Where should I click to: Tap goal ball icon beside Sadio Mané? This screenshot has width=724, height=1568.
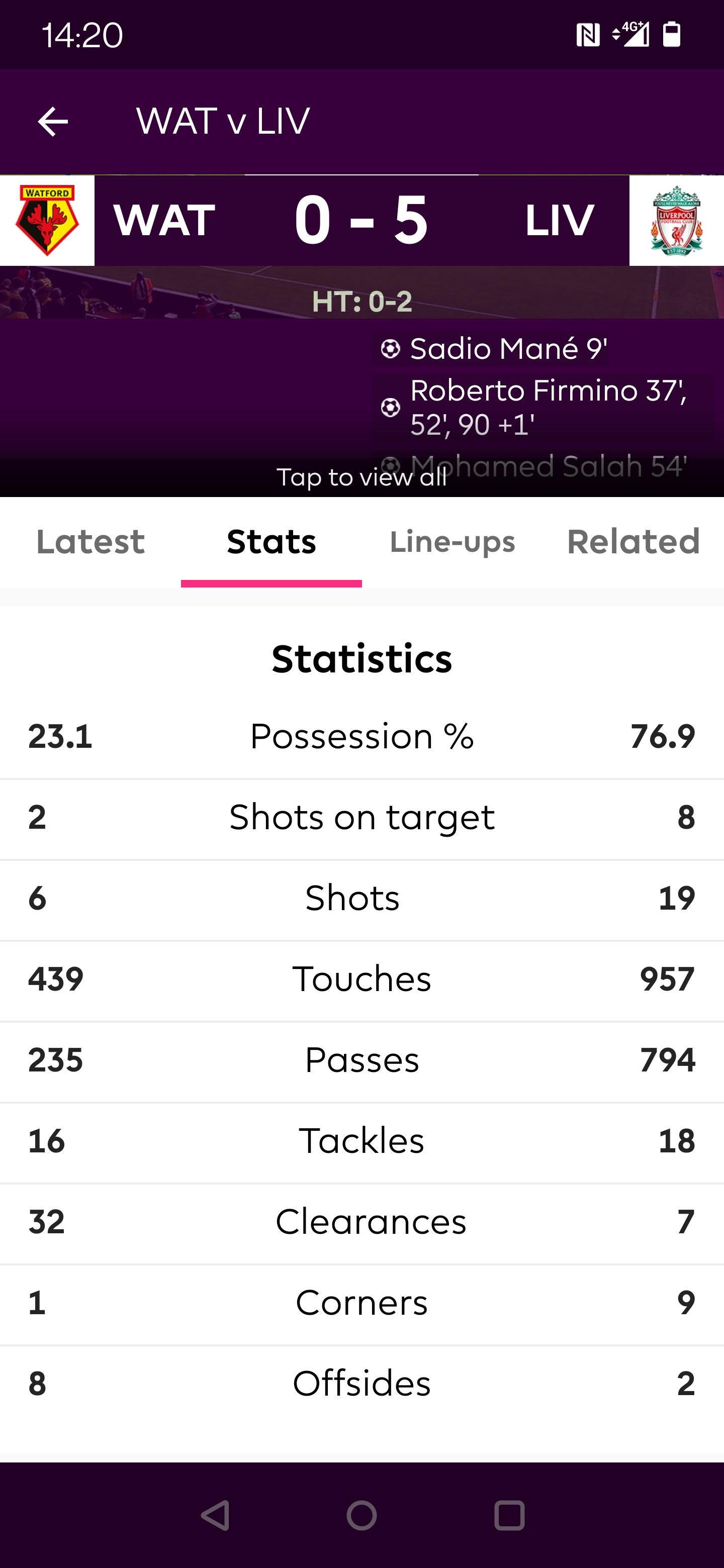pyautogui.click(x=390, y=349)
